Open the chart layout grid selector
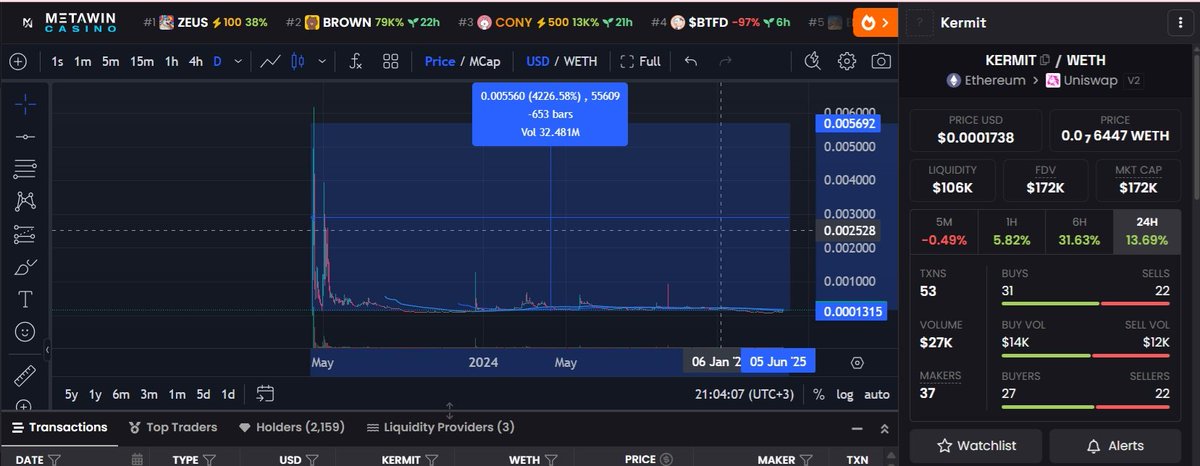Image resolution: width=1200 pixels, height=466 pixels. pyautogui.click(x=391, y=61)
